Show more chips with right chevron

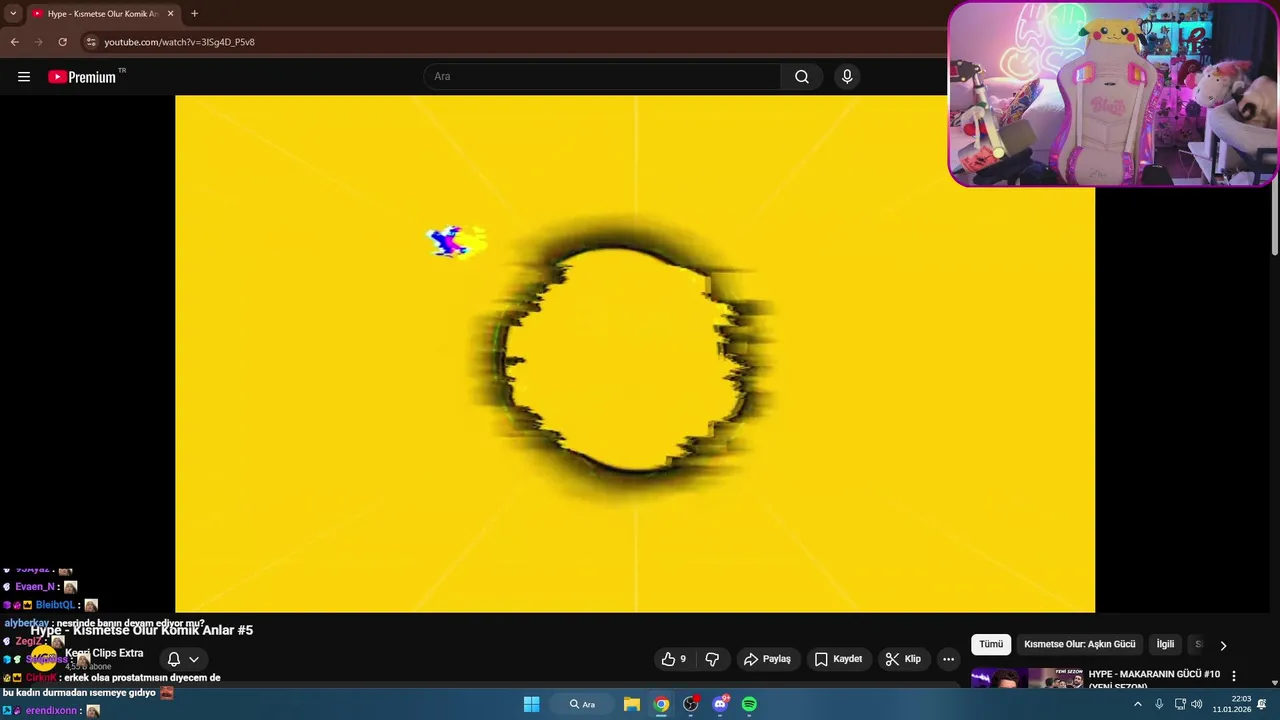[1222, 645]
